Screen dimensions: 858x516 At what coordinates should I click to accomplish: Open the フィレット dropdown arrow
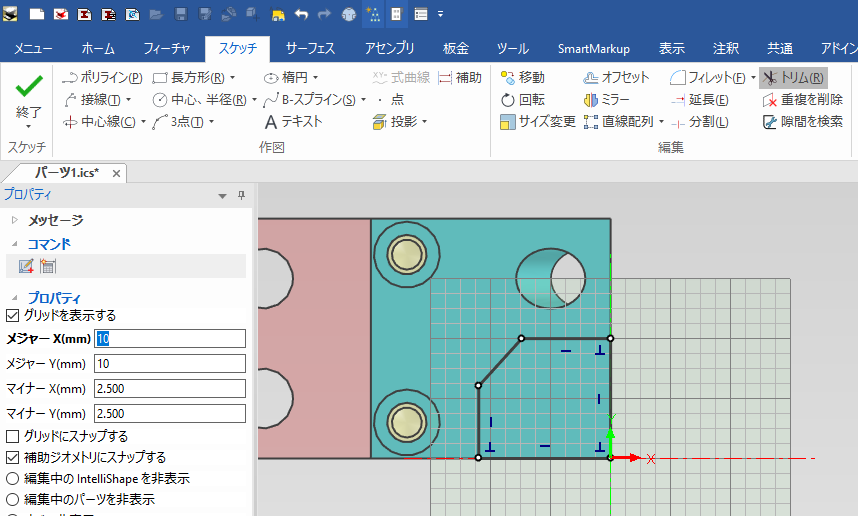(751, 77)
